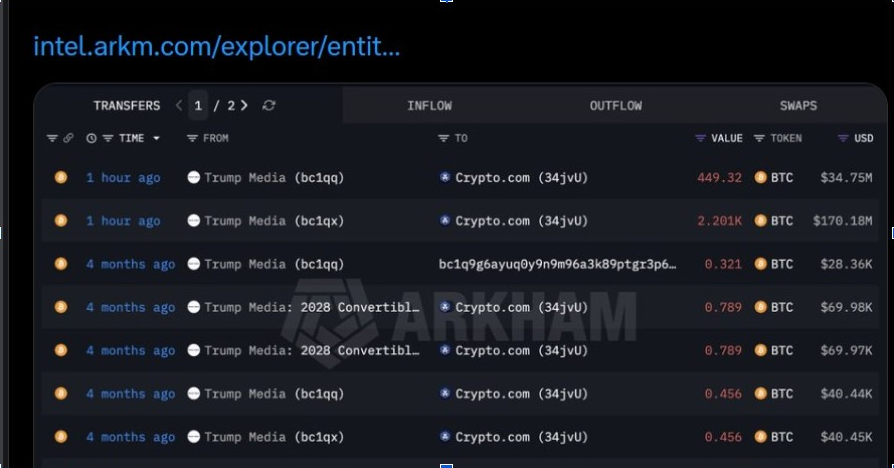Image resolution: width=894 pixels, height=468 pixels.
Task: Click '1 hour ago' on 449.32 row
Action: pyautogui.click(x=123, y=177)
